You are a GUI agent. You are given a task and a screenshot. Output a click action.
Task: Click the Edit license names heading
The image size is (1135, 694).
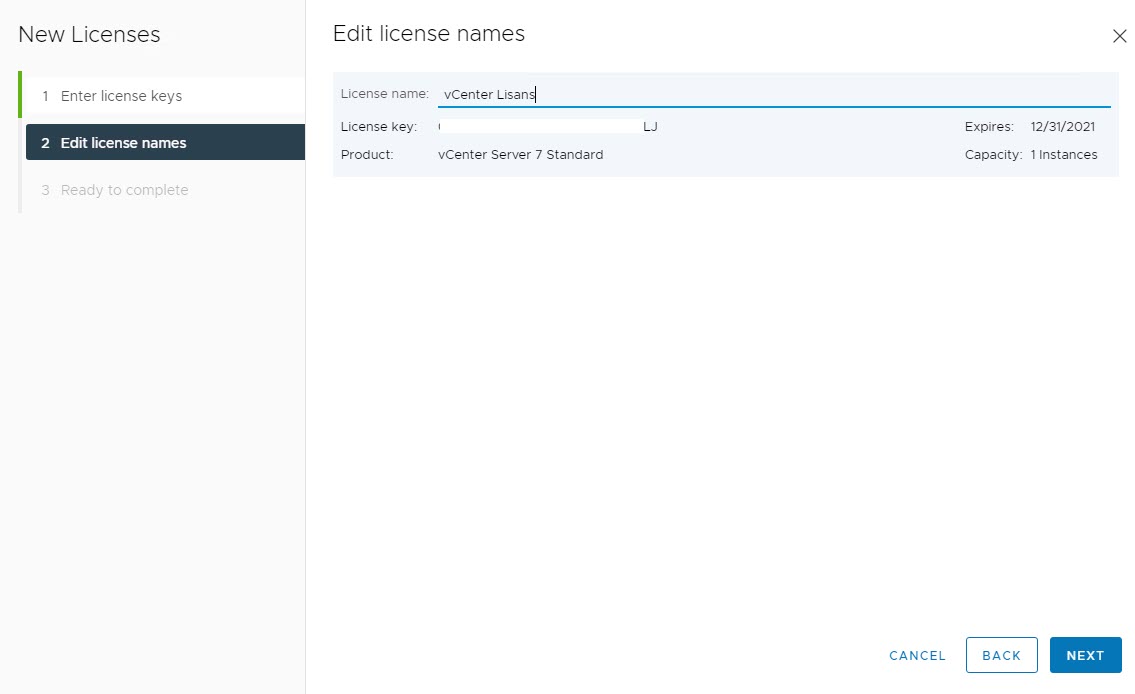click(428, 34)
